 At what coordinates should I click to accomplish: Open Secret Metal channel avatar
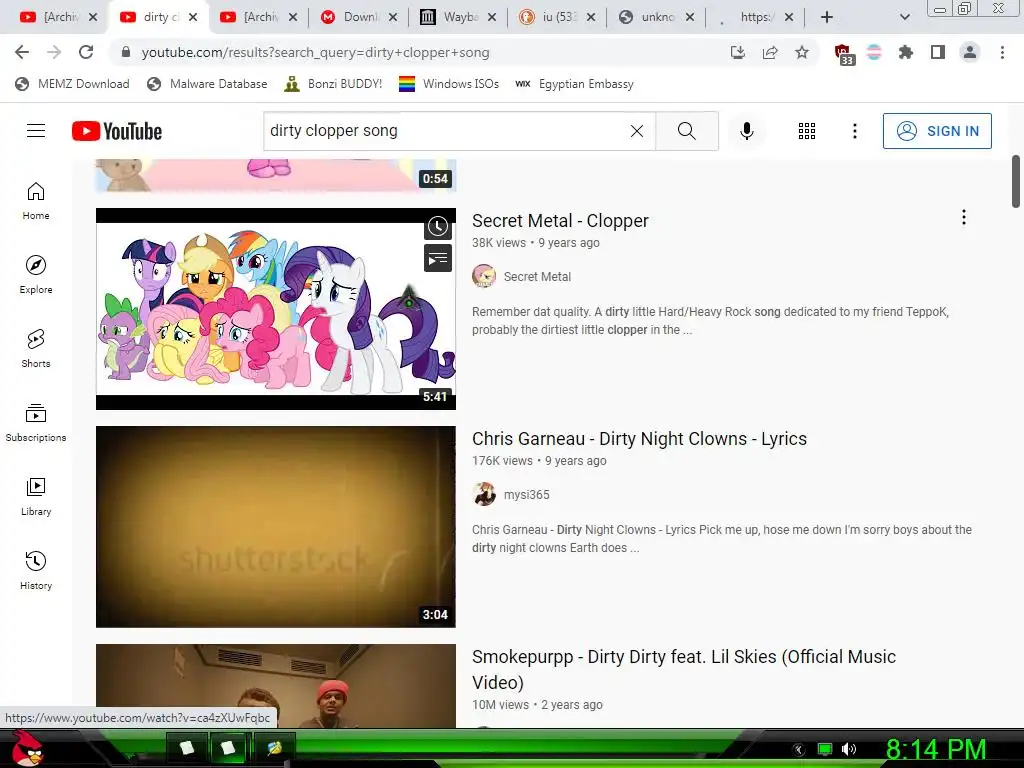click(484, 276)
